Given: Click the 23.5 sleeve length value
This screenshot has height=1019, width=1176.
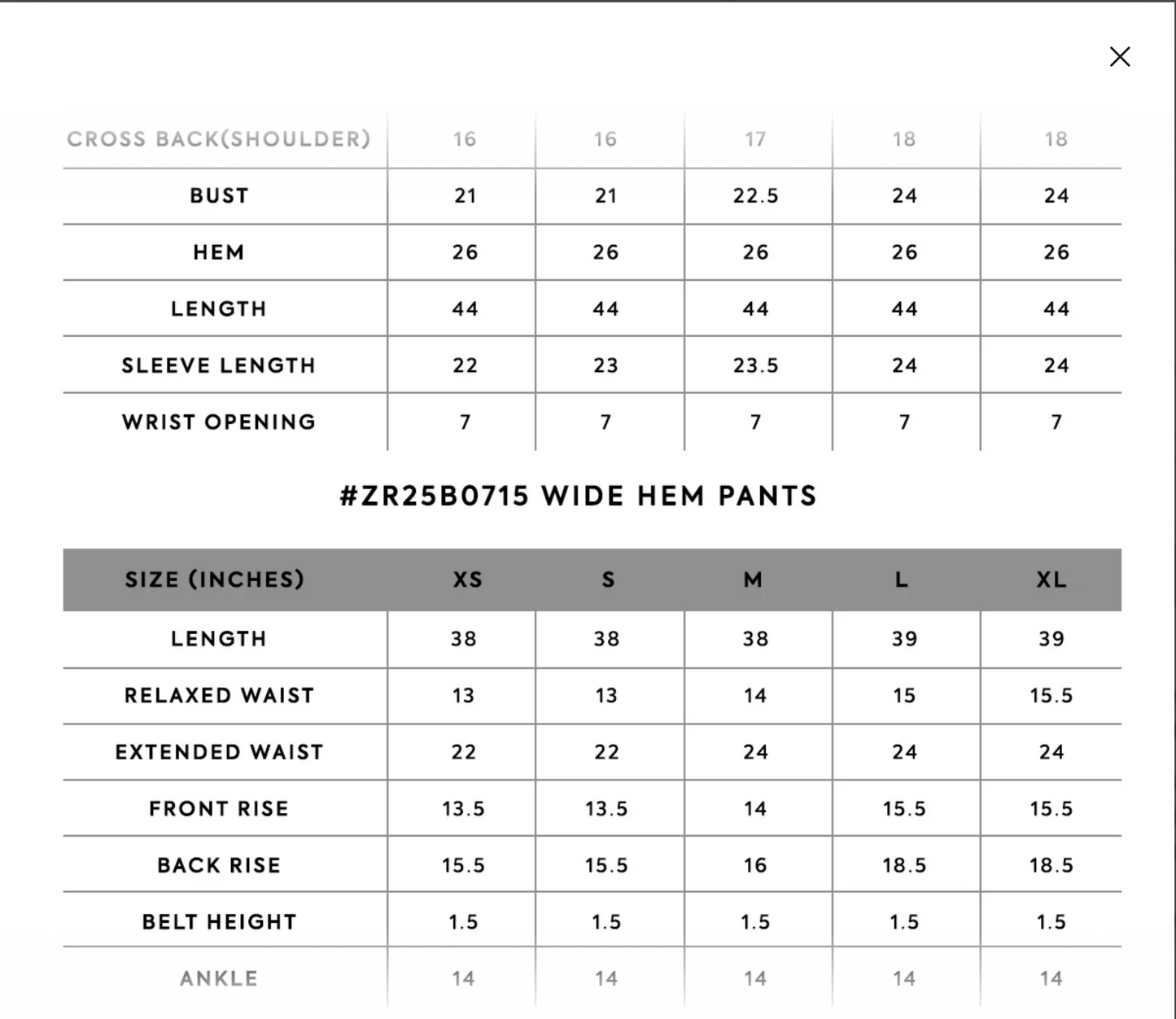Looking at the screenshot, I should 755,365.
